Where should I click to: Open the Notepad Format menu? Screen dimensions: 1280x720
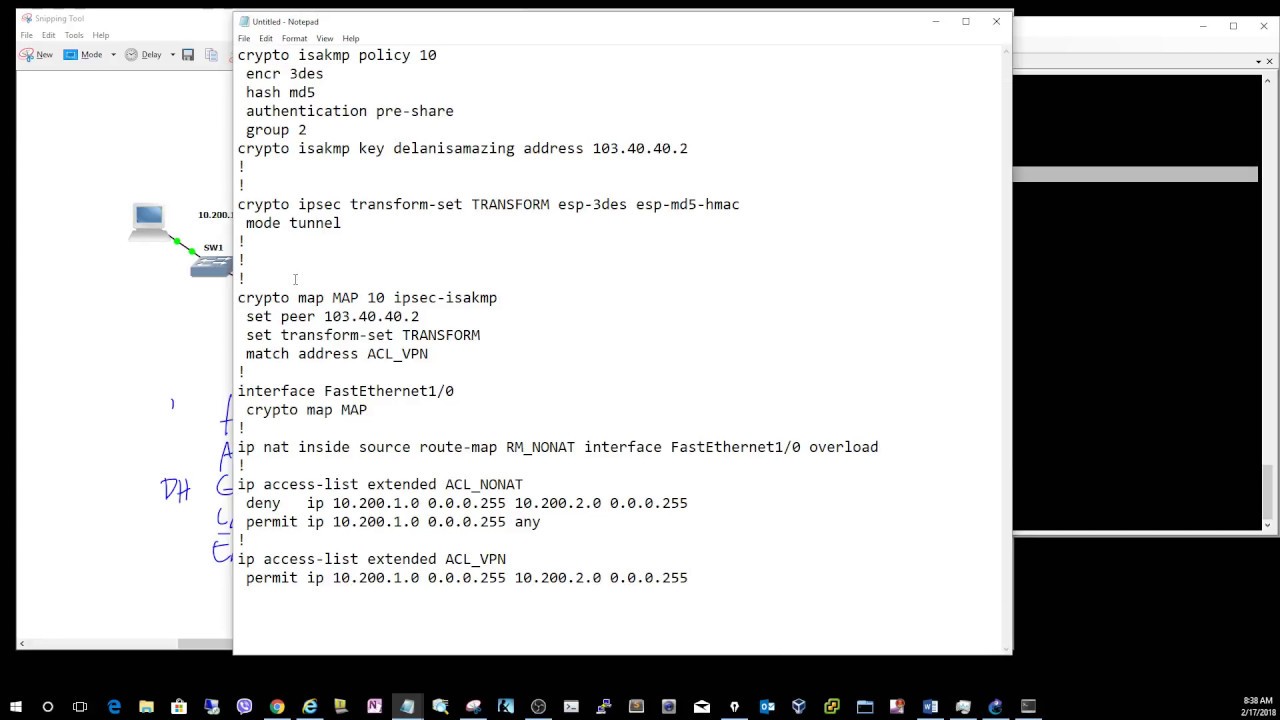pyautogui.click(x=294, y=38)
